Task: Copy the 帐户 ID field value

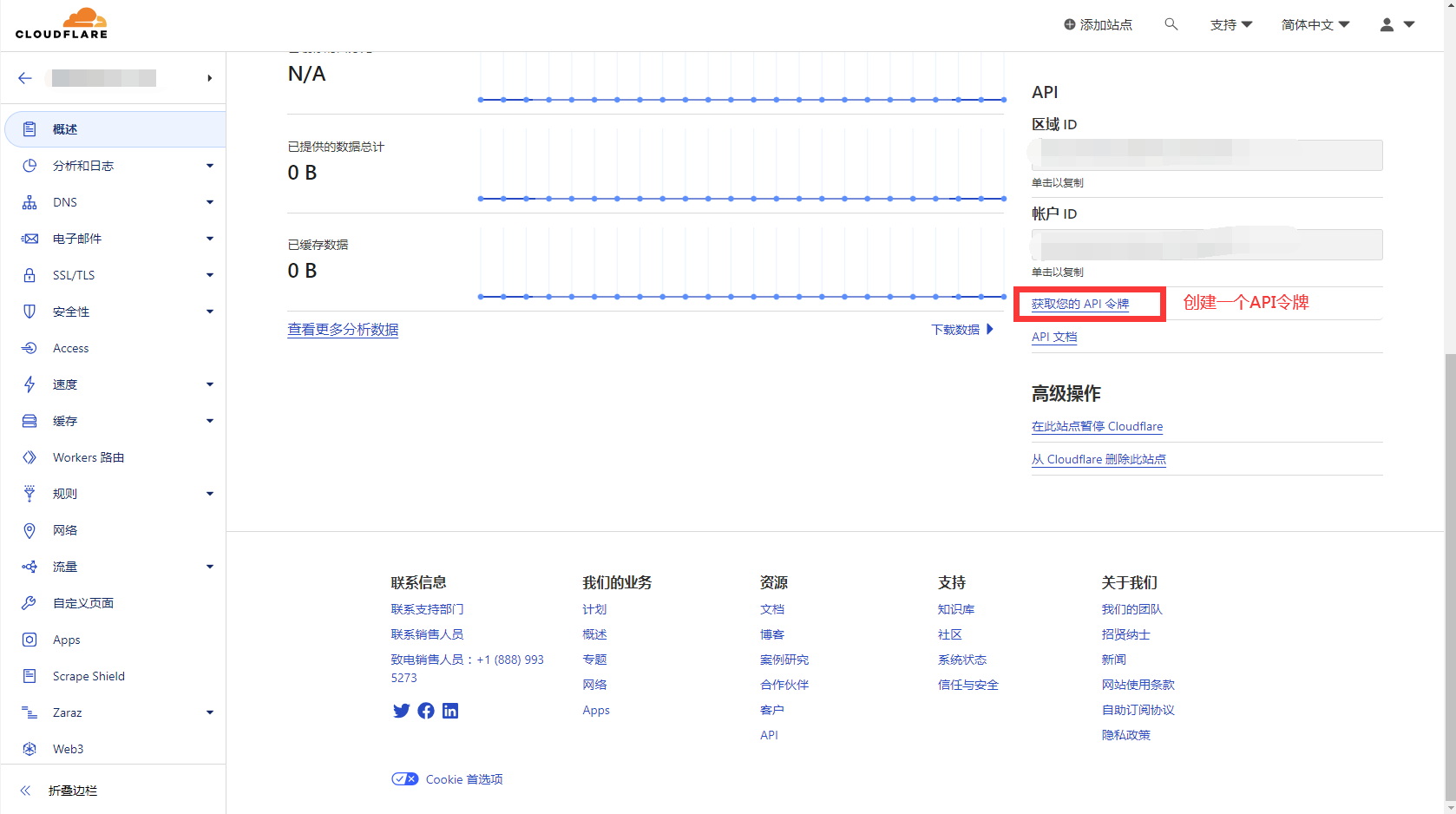Action: click(x=1207, y=245)
